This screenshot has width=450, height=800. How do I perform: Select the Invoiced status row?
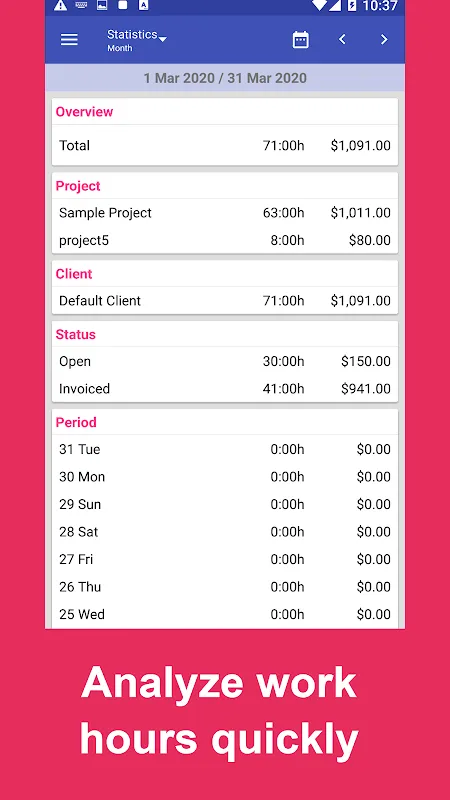(225, 389)
